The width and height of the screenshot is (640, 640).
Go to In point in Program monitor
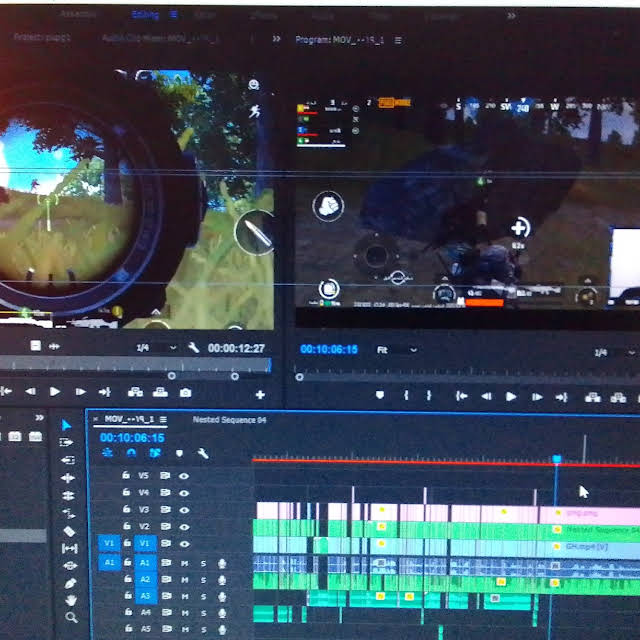(x=462, y=396)
